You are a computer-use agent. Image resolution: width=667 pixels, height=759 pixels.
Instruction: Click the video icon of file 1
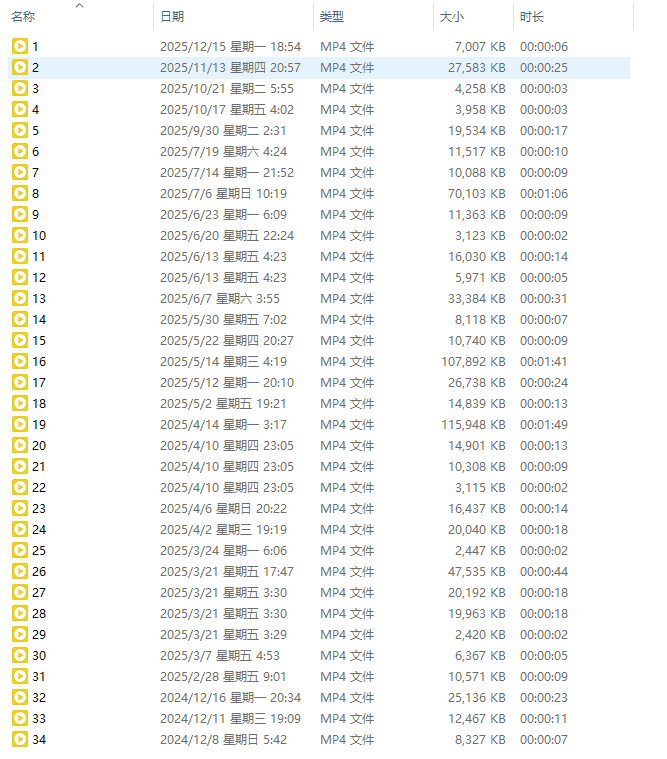20,46
